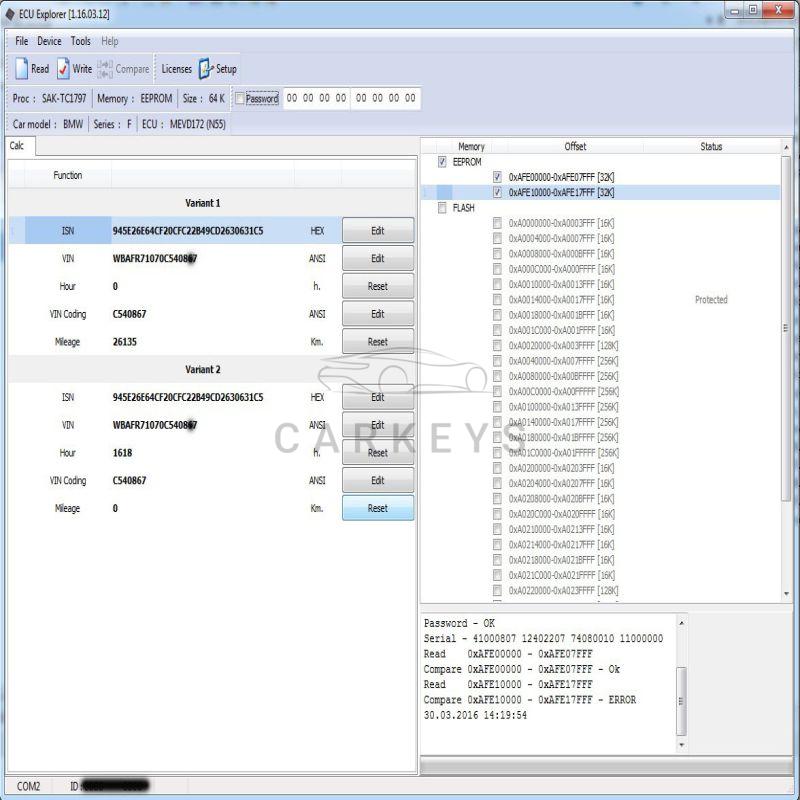Open the Device menu
Screen dimensions: 800x800
[49, 41]
